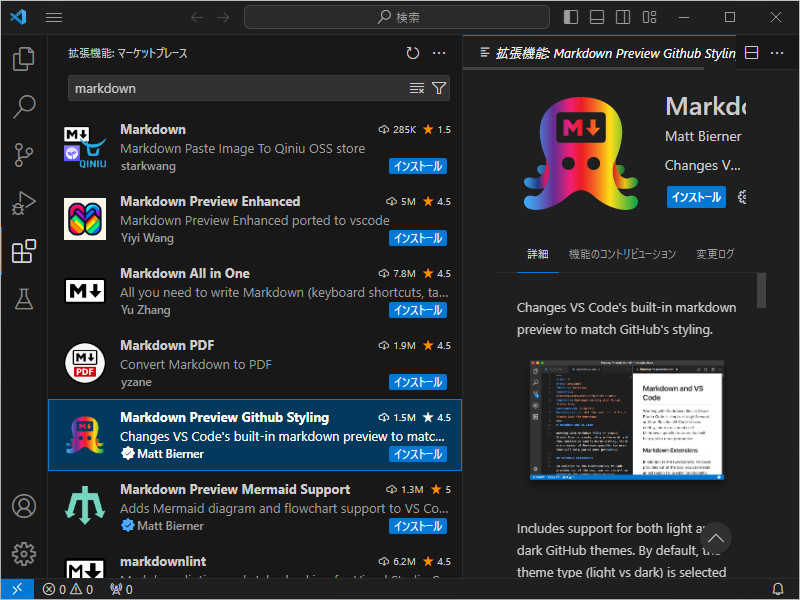Switch to the 変更ログ tab
Image resolution: width=800 pixels, height=600 pixels.
pos(714,254)
